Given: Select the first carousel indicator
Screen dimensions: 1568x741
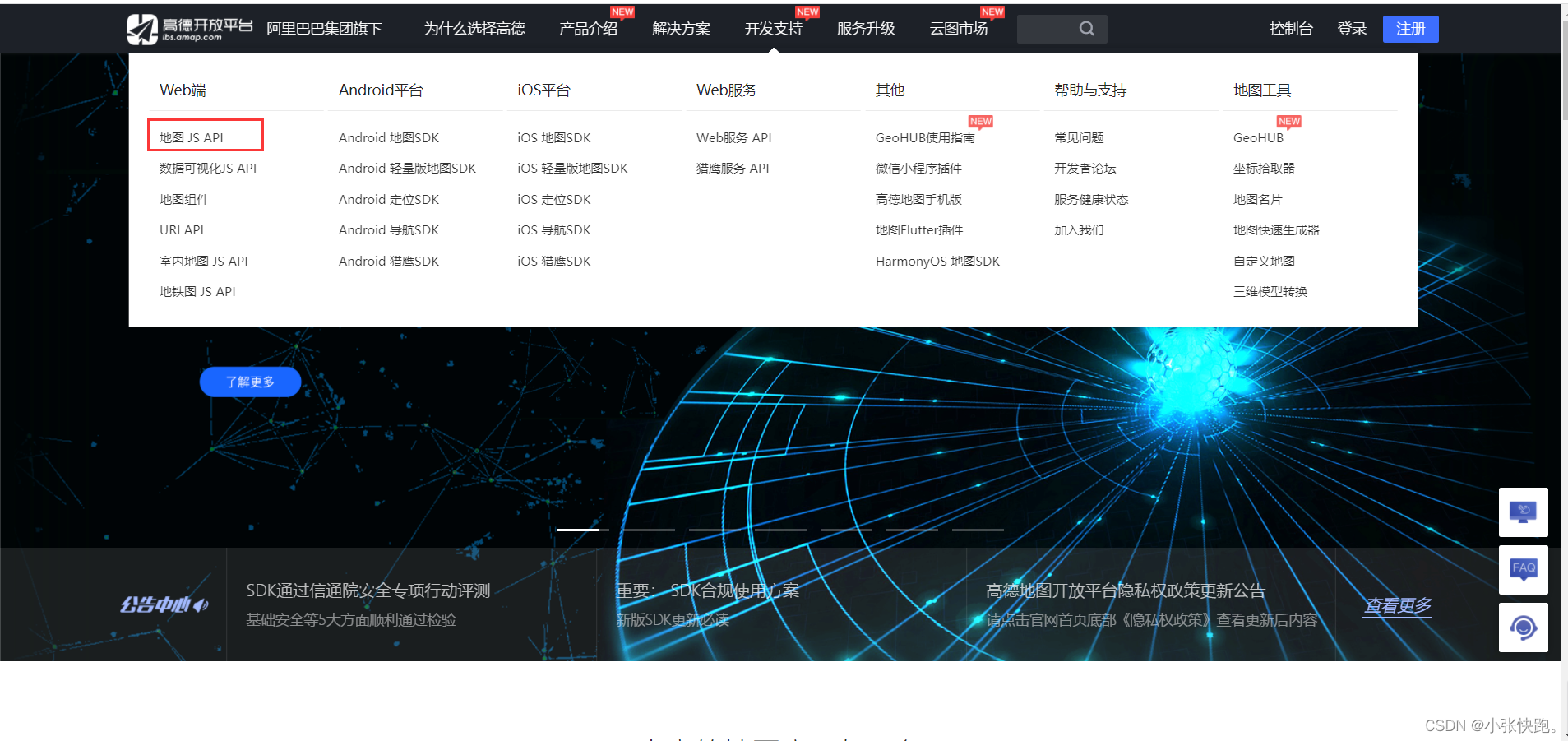Looking at the screenshot, I should [582, 530].
